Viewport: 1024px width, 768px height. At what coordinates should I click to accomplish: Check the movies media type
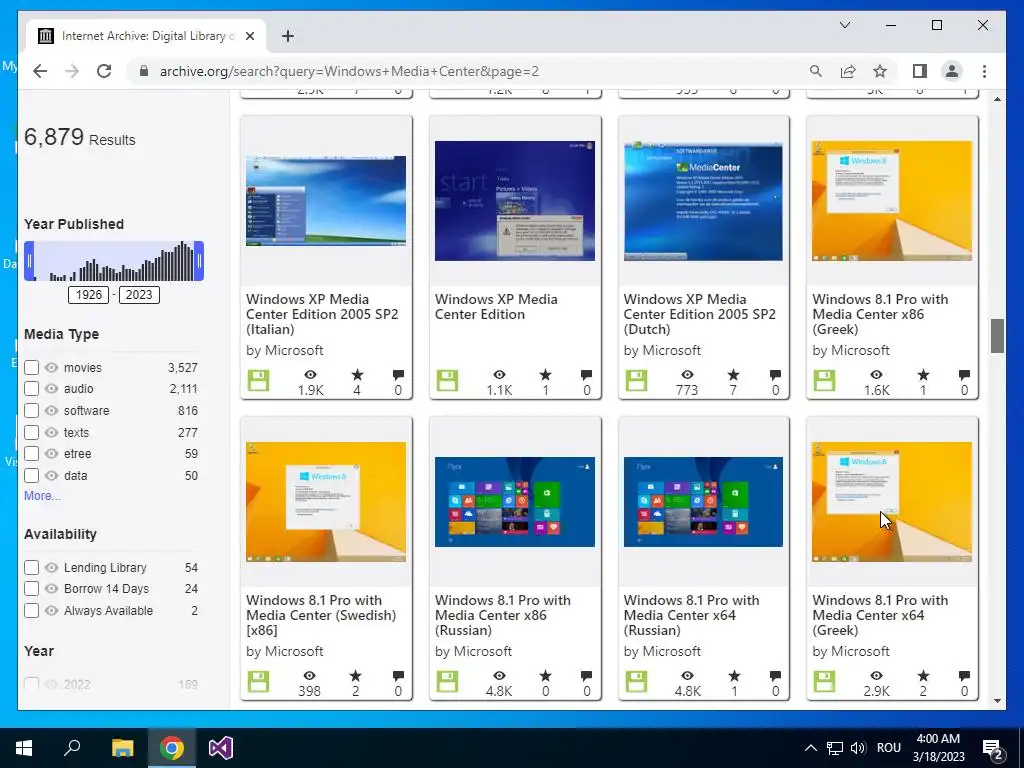[x=31, y=368]
